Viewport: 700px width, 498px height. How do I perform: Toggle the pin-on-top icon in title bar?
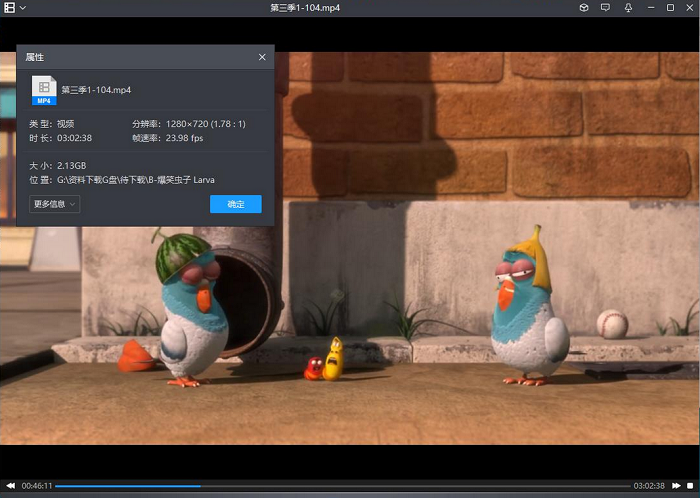click(x=627, y=8)
